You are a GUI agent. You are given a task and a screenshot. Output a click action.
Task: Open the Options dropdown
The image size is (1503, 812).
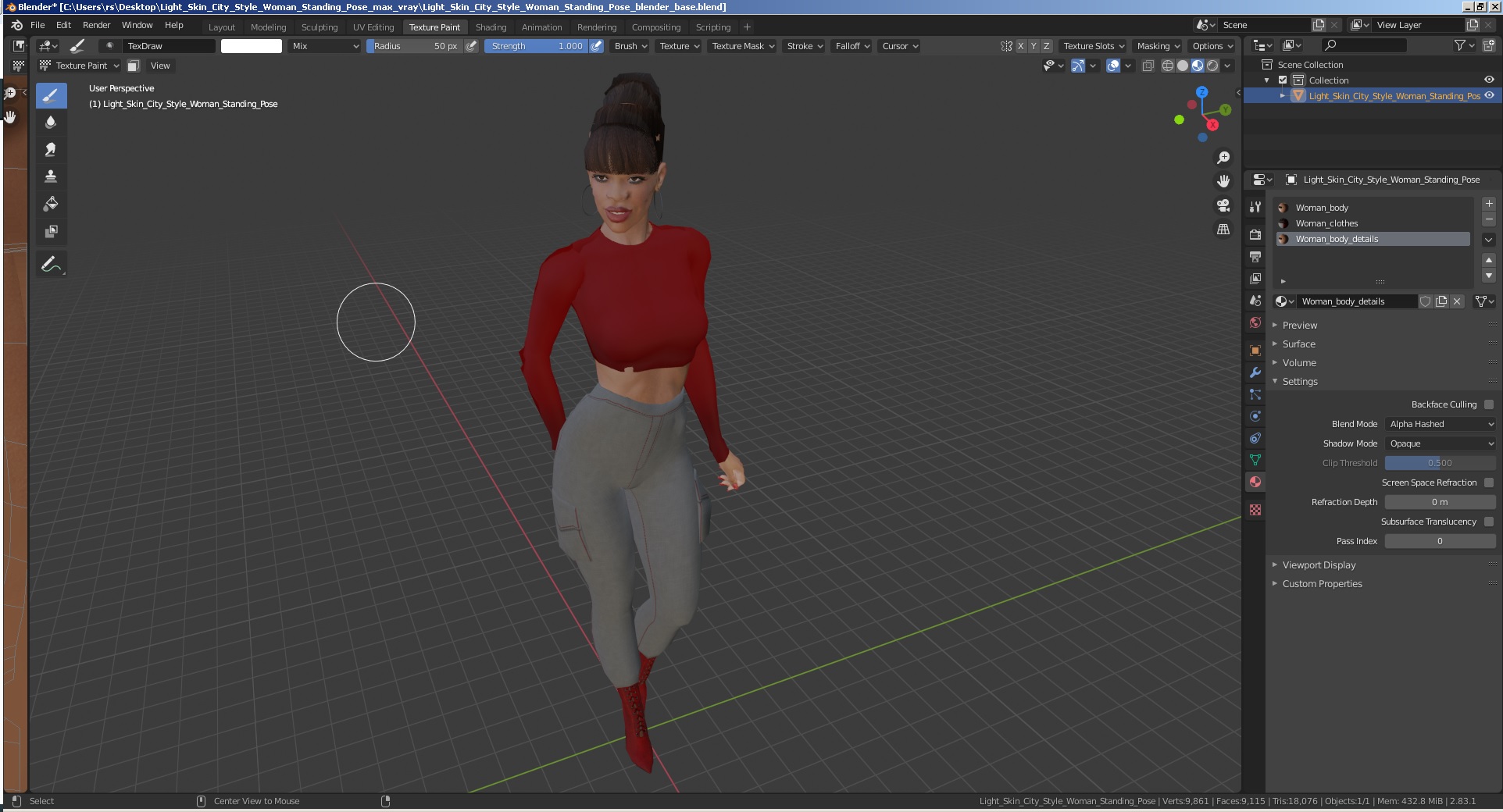point(1212,46)
